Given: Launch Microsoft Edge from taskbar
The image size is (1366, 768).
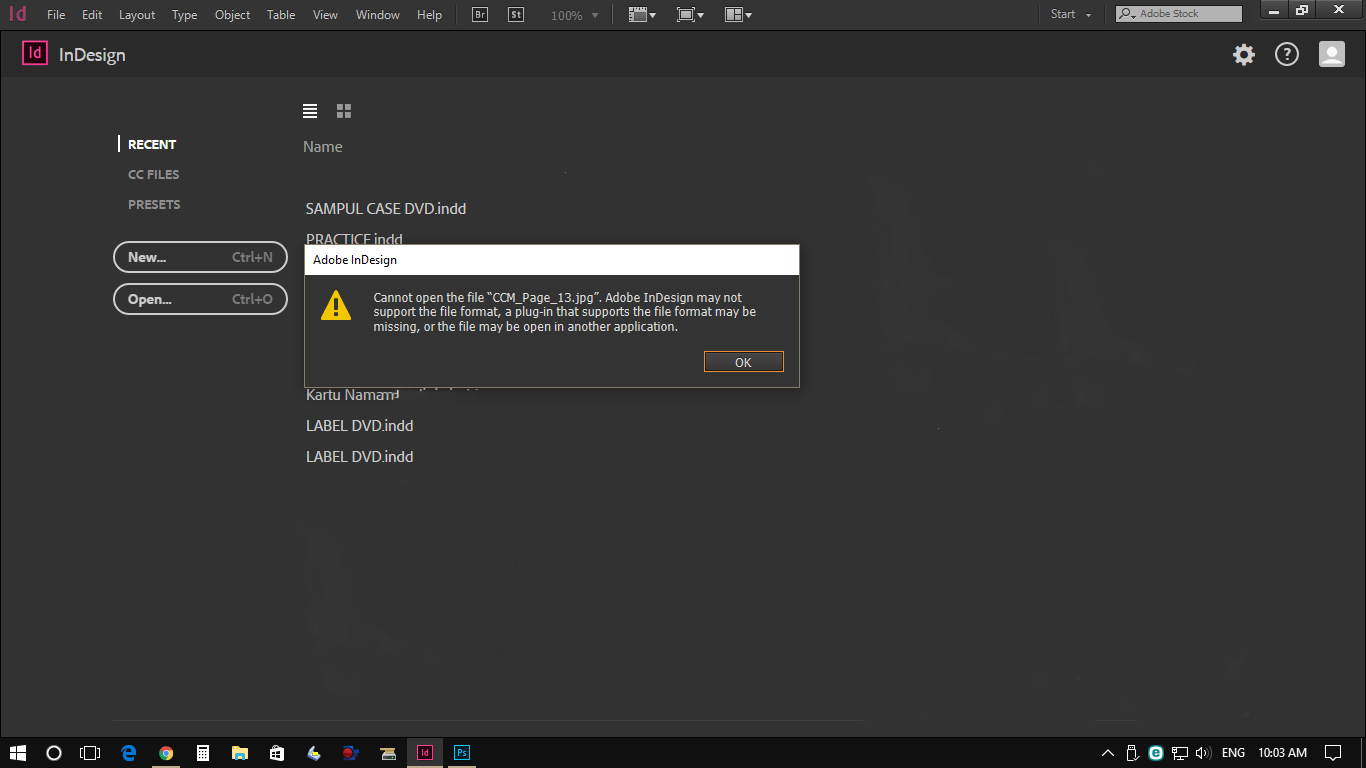Looking at the screenshot, I should pos(129,753).
